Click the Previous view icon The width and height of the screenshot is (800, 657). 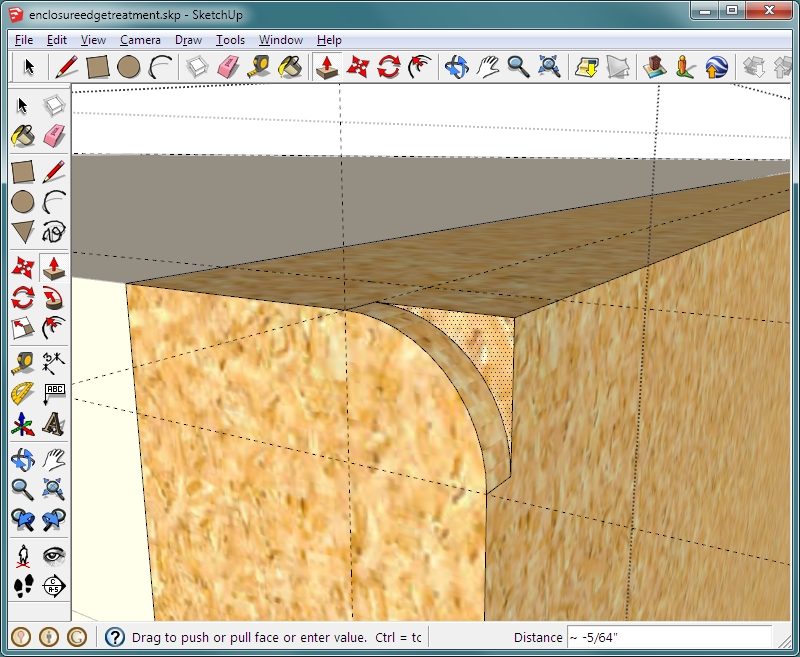tap(22, 520)
